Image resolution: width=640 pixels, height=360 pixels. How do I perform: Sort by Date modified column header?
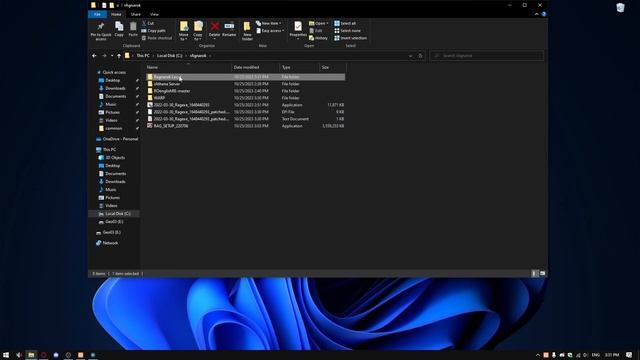tap(256, 67)
